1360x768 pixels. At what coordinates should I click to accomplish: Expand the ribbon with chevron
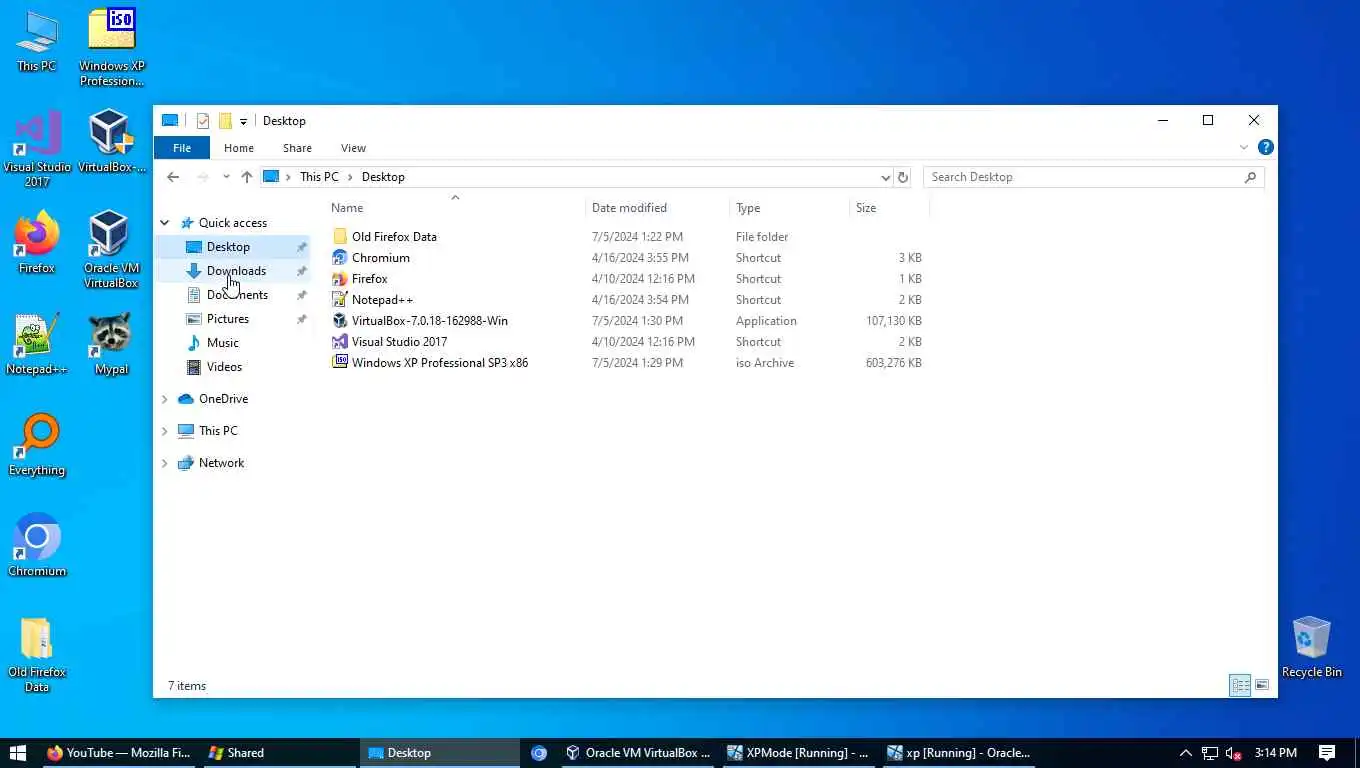click(x=1244, y=147)
